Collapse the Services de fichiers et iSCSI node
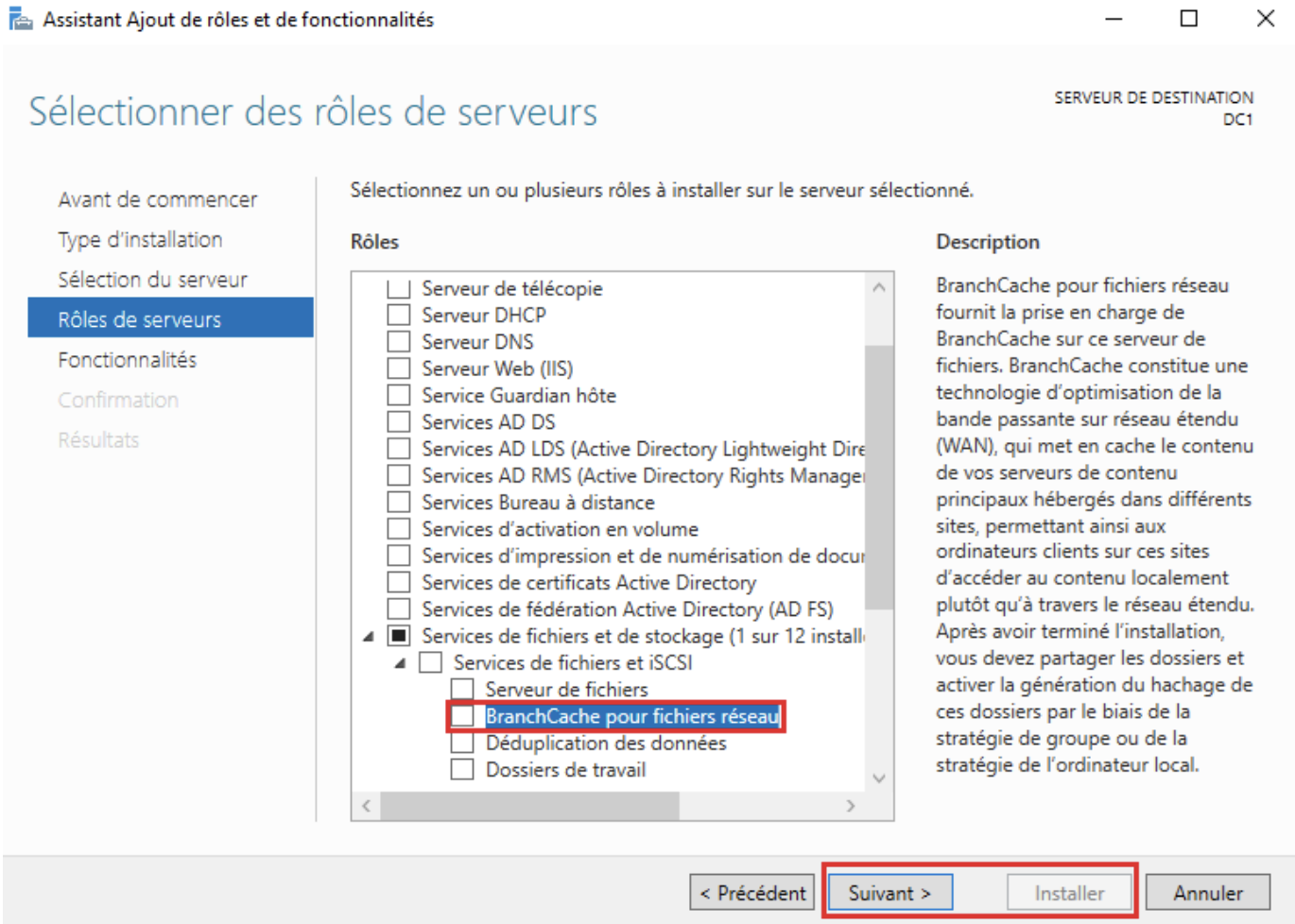Screen dimensions: 1295x924 [x=400, y=663]
